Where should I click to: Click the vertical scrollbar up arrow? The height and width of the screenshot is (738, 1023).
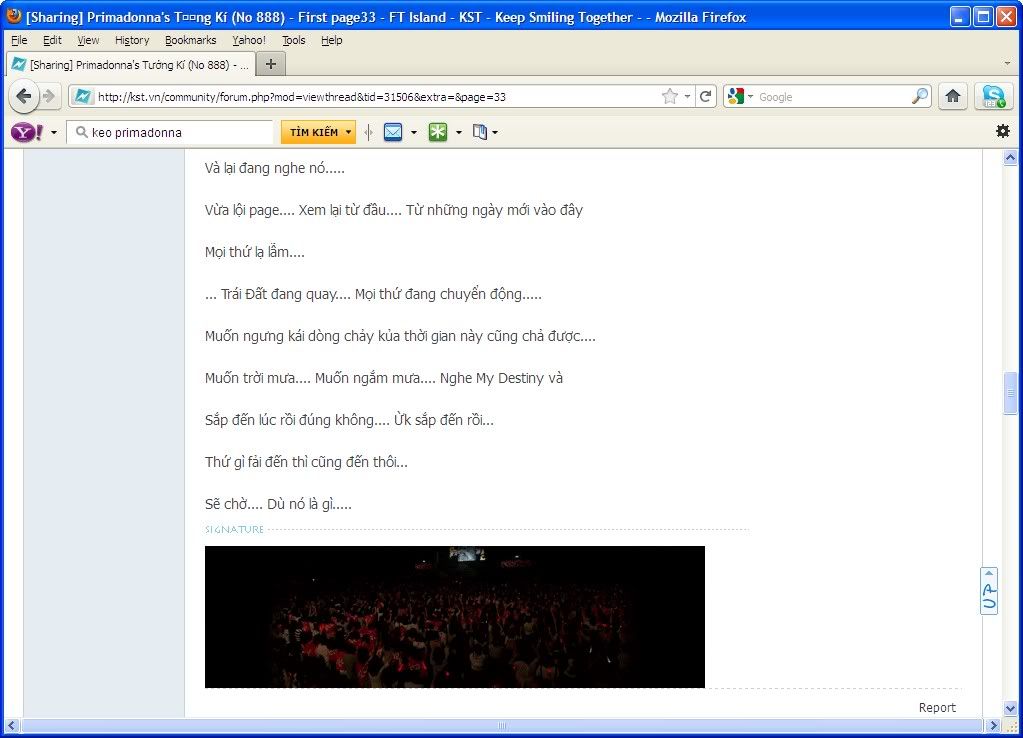(1010, 157)
